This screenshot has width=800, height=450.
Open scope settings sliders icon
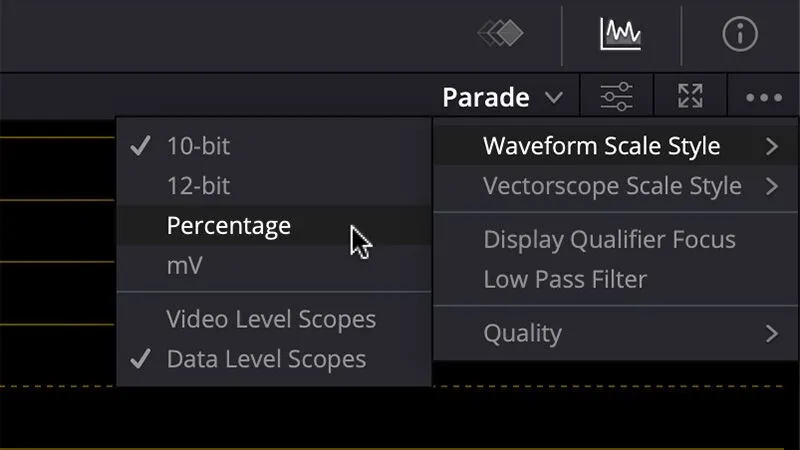tap(616, 96)
